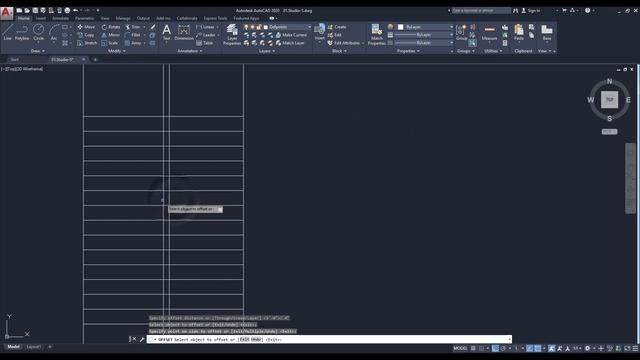640x360 pixels.
Task: Activate the Mirror command
Action: coord(111,35)
